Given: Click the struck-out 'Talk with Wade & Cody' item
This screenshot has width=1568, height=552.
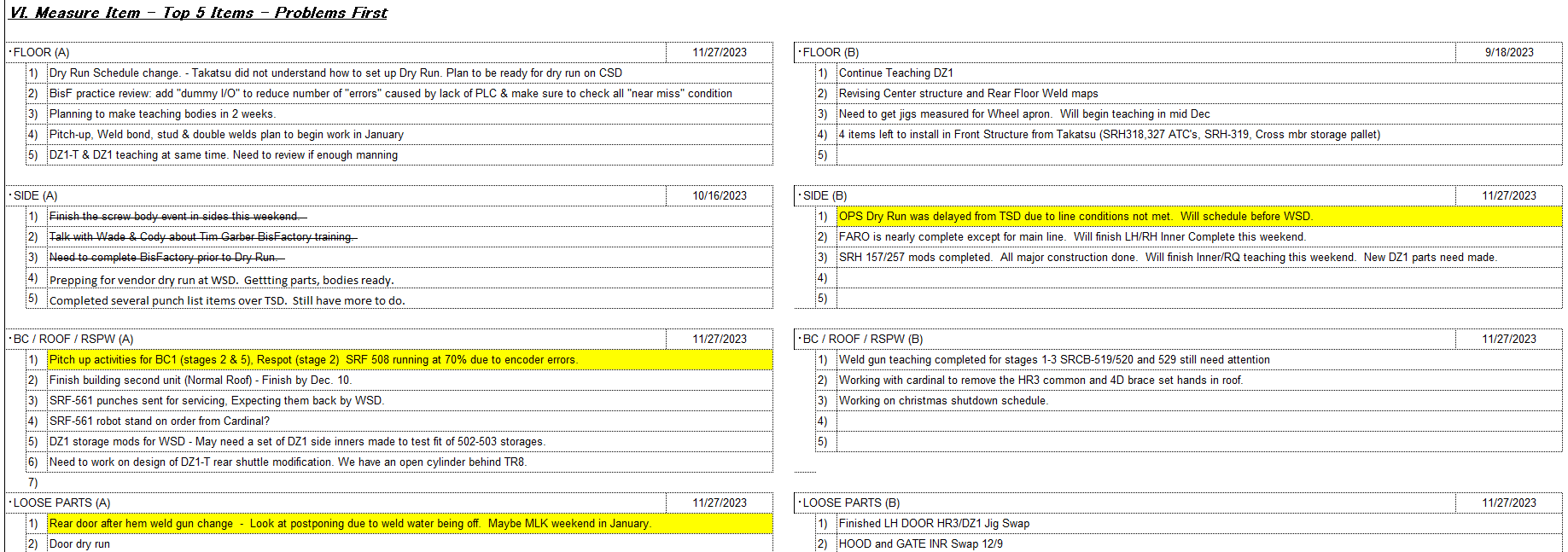Looking at the screenshot, I should point(201,237).
